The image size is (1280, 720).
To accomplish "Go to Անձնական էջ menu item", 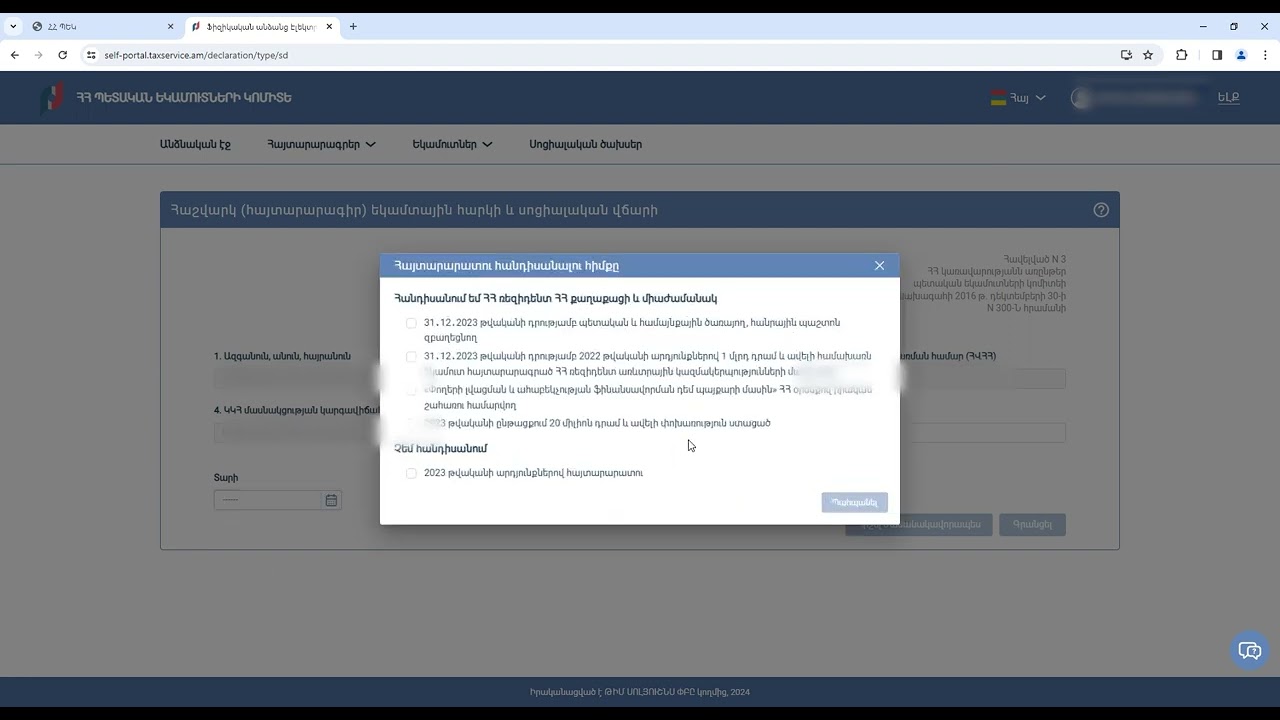I will [195, 144].
